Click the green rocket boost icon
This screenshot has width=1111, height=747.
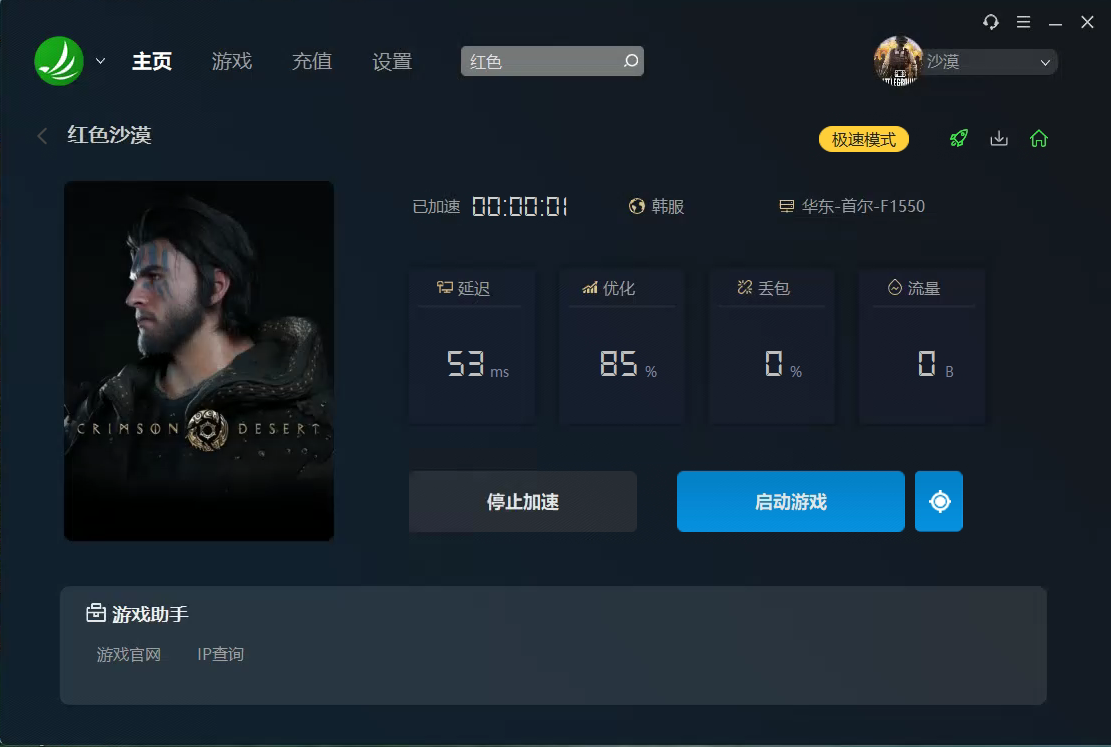click(959, 138)
